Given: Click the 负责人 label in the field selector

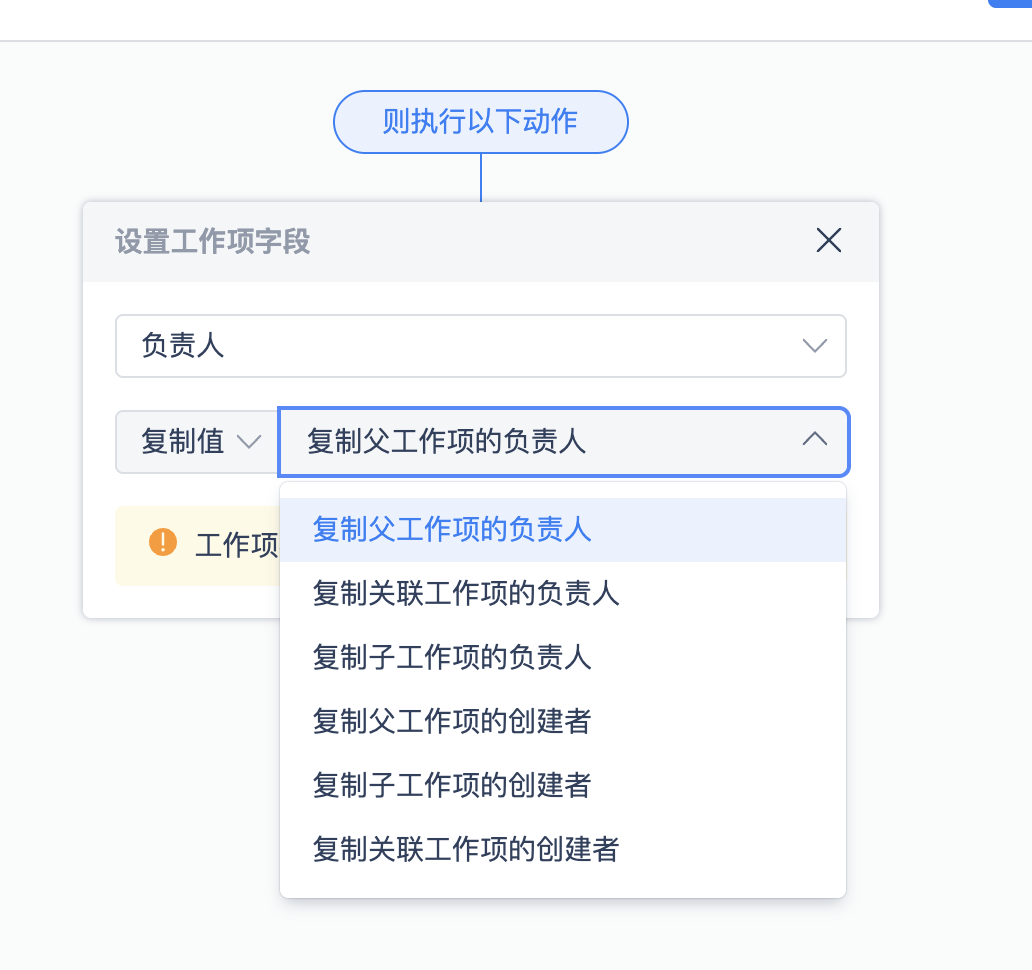Looking at the screenshot, I should pos(183,346).
